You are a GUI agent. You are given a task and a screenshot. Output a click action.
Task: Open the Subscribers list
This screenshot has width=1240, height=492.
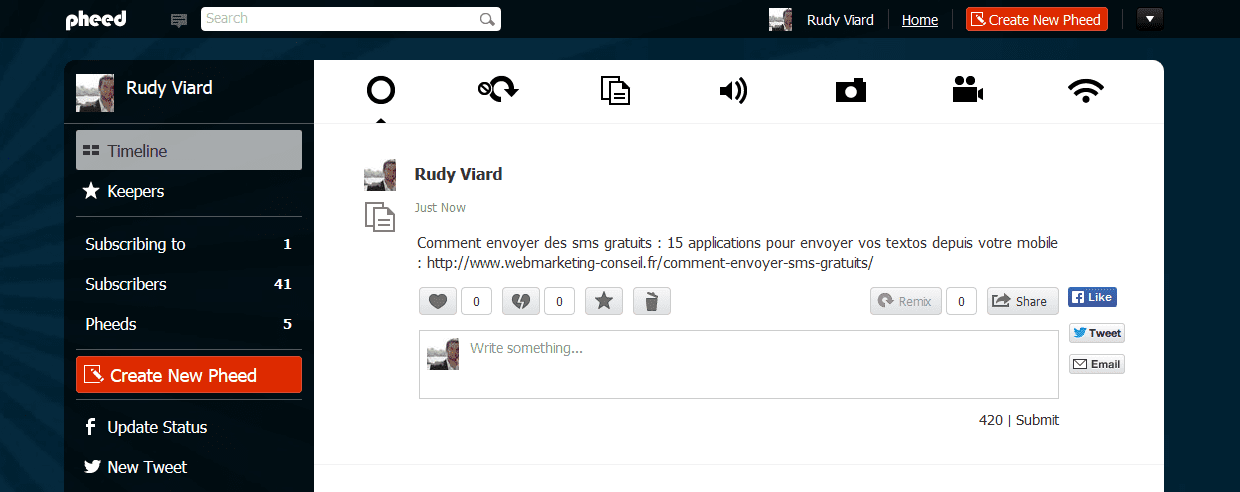(189, 284)
